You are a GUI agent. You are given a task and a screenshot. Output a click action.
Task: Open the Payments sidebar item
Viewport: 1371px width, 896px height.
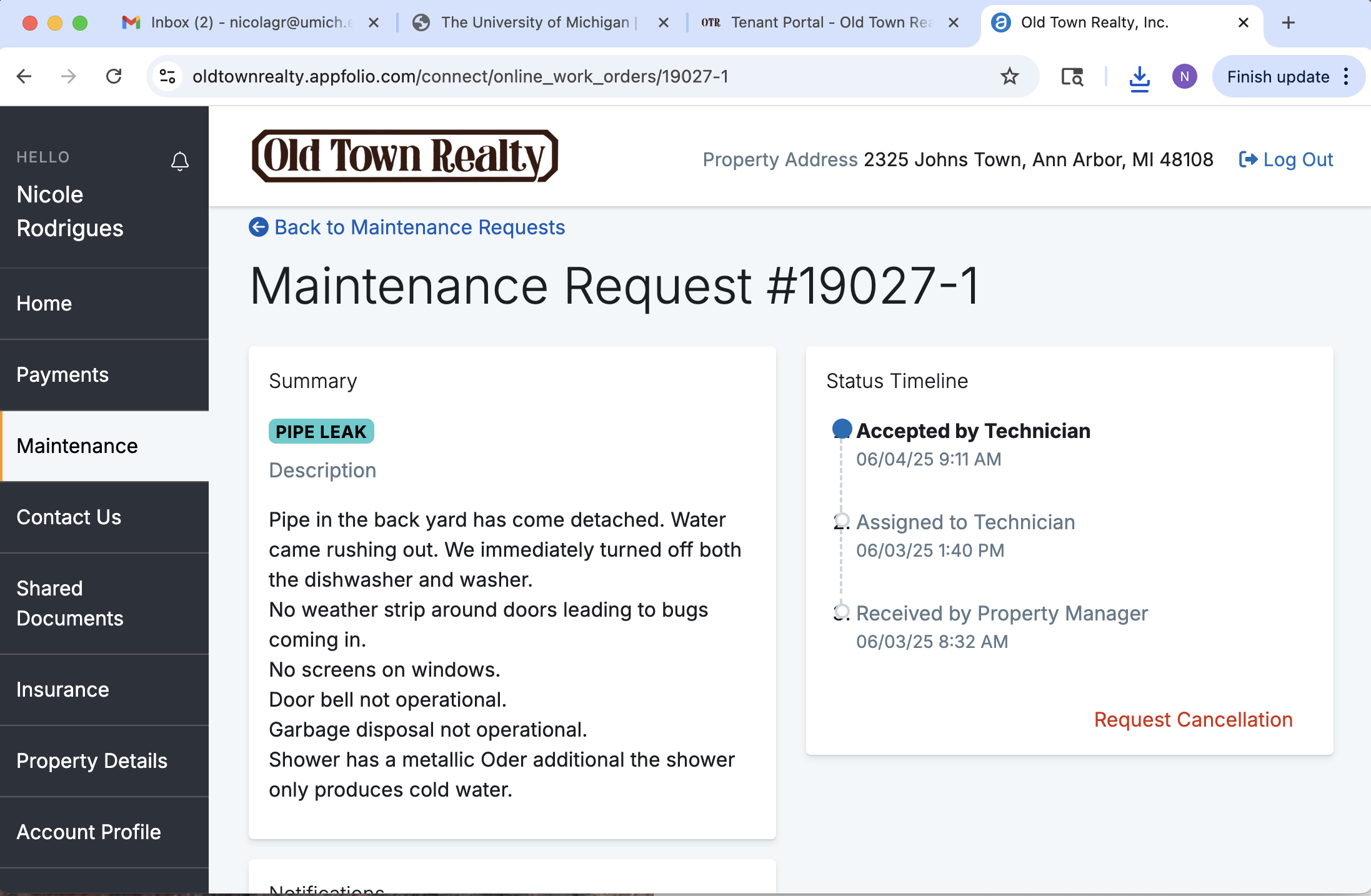click(62, 375)
